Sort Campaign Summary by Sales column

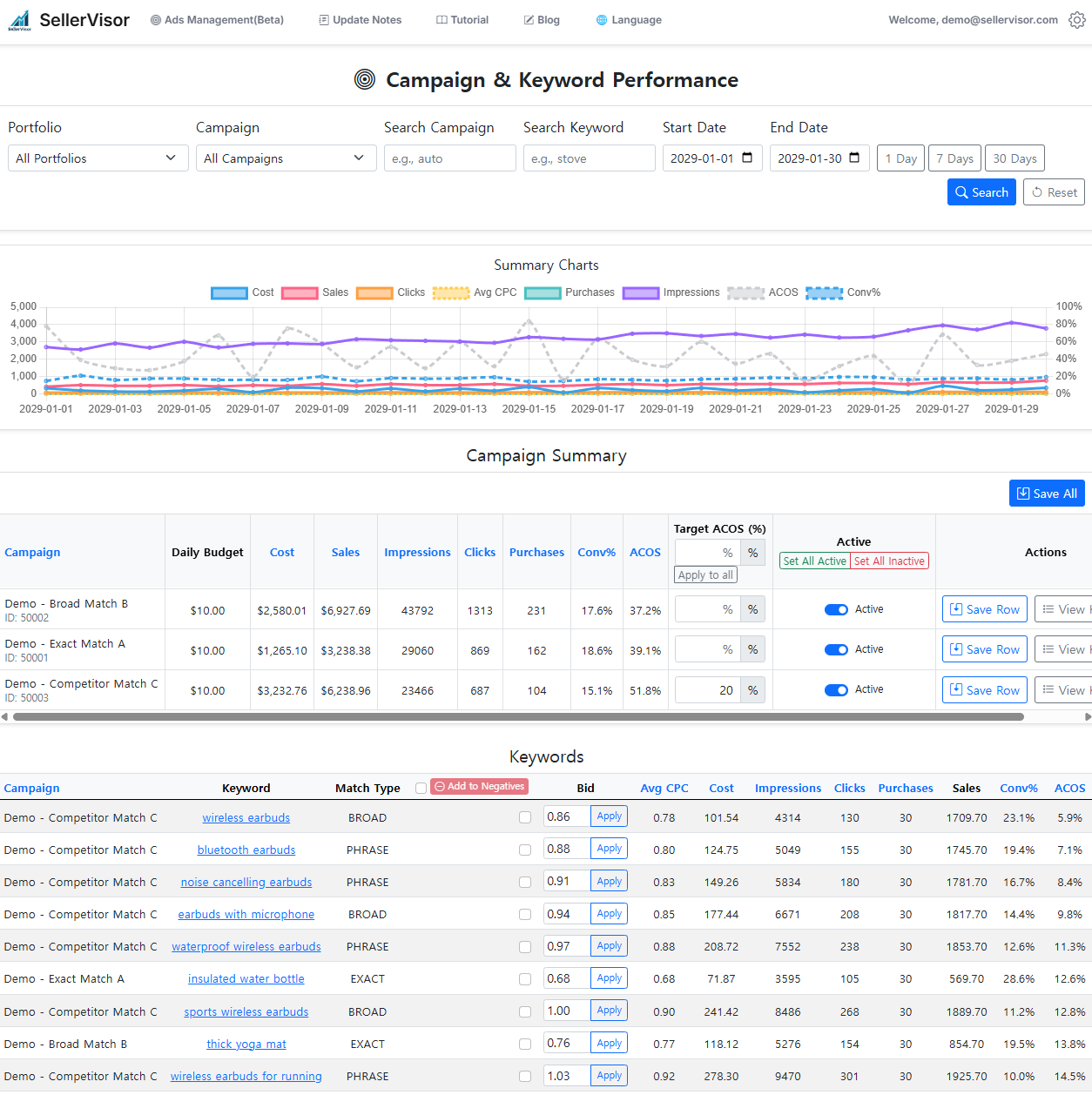click(346, 553)
